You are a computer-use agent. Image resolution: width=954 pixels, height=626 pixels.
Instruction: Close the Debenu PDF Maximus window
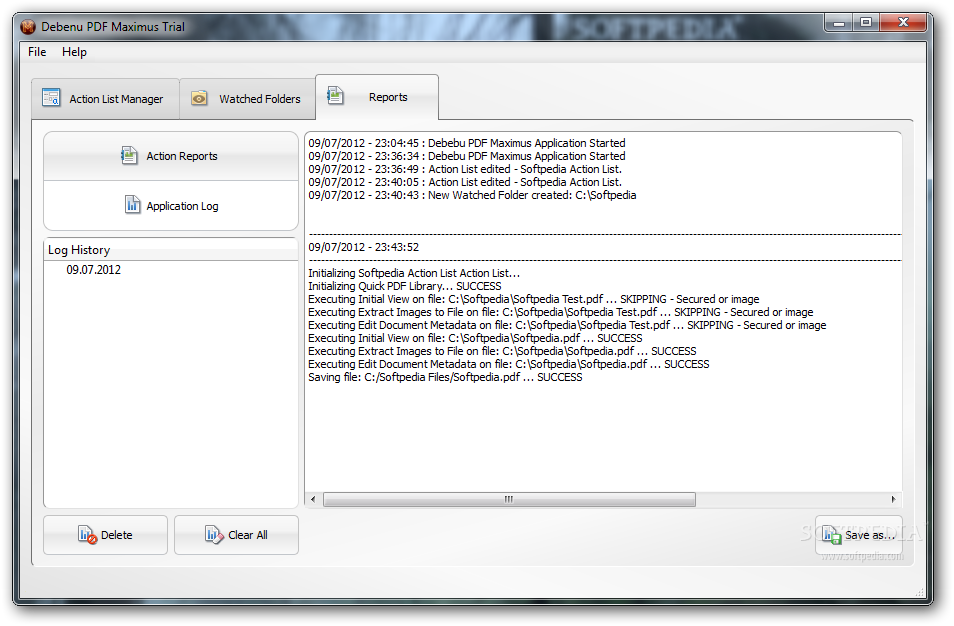pos(904,23)
